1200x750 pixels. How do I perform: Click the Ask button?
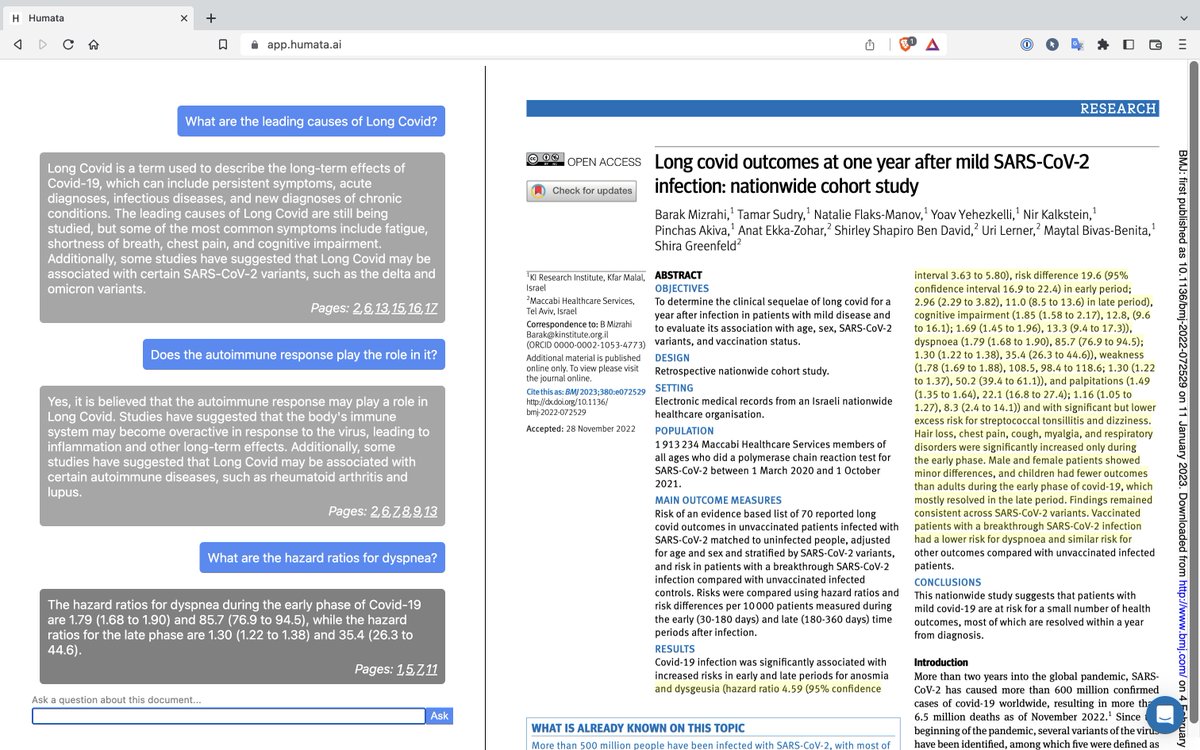(x=439, y=716)
